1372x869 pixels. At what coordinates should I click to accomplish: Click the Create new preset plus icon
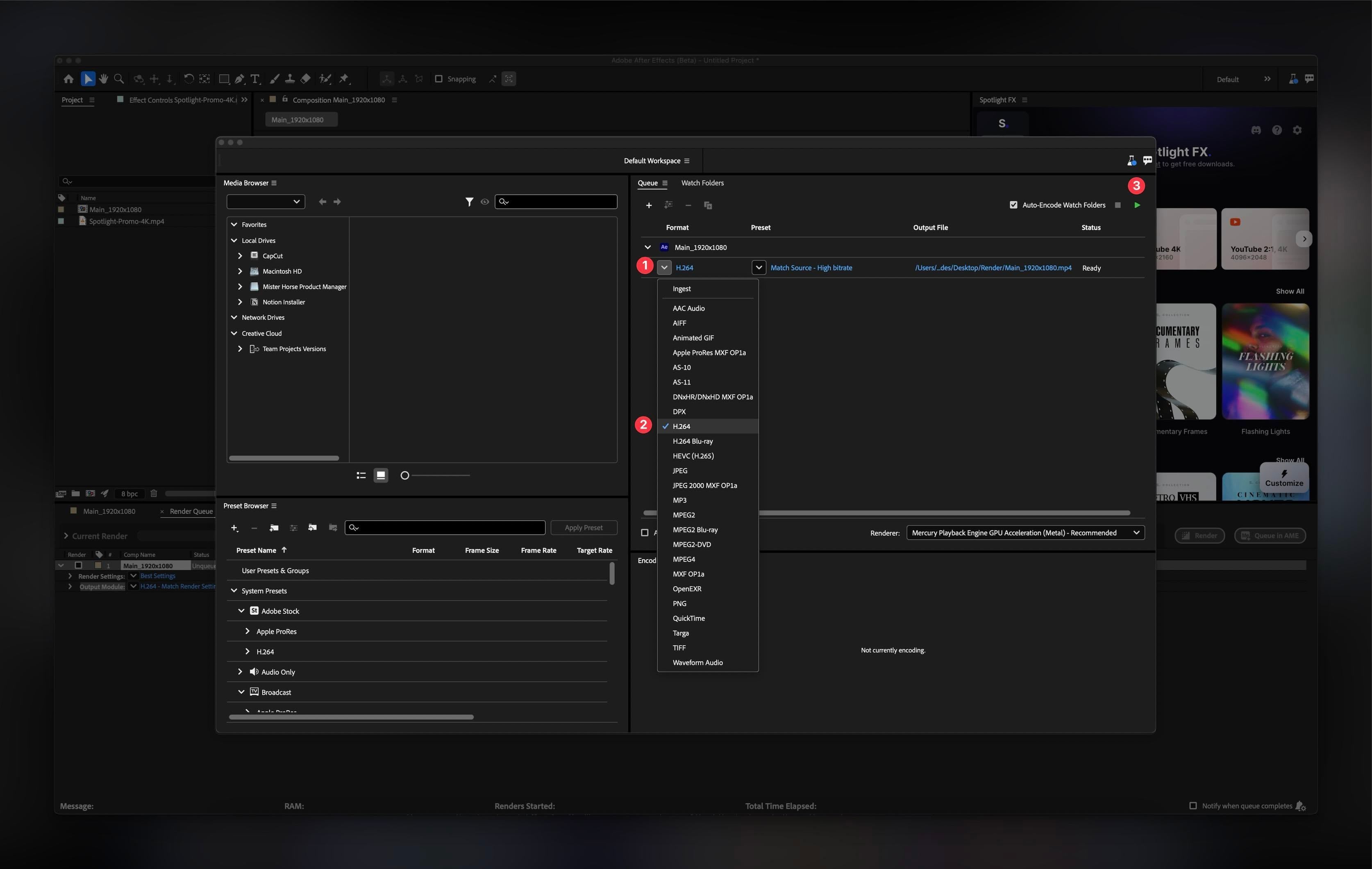click(234, 528)
